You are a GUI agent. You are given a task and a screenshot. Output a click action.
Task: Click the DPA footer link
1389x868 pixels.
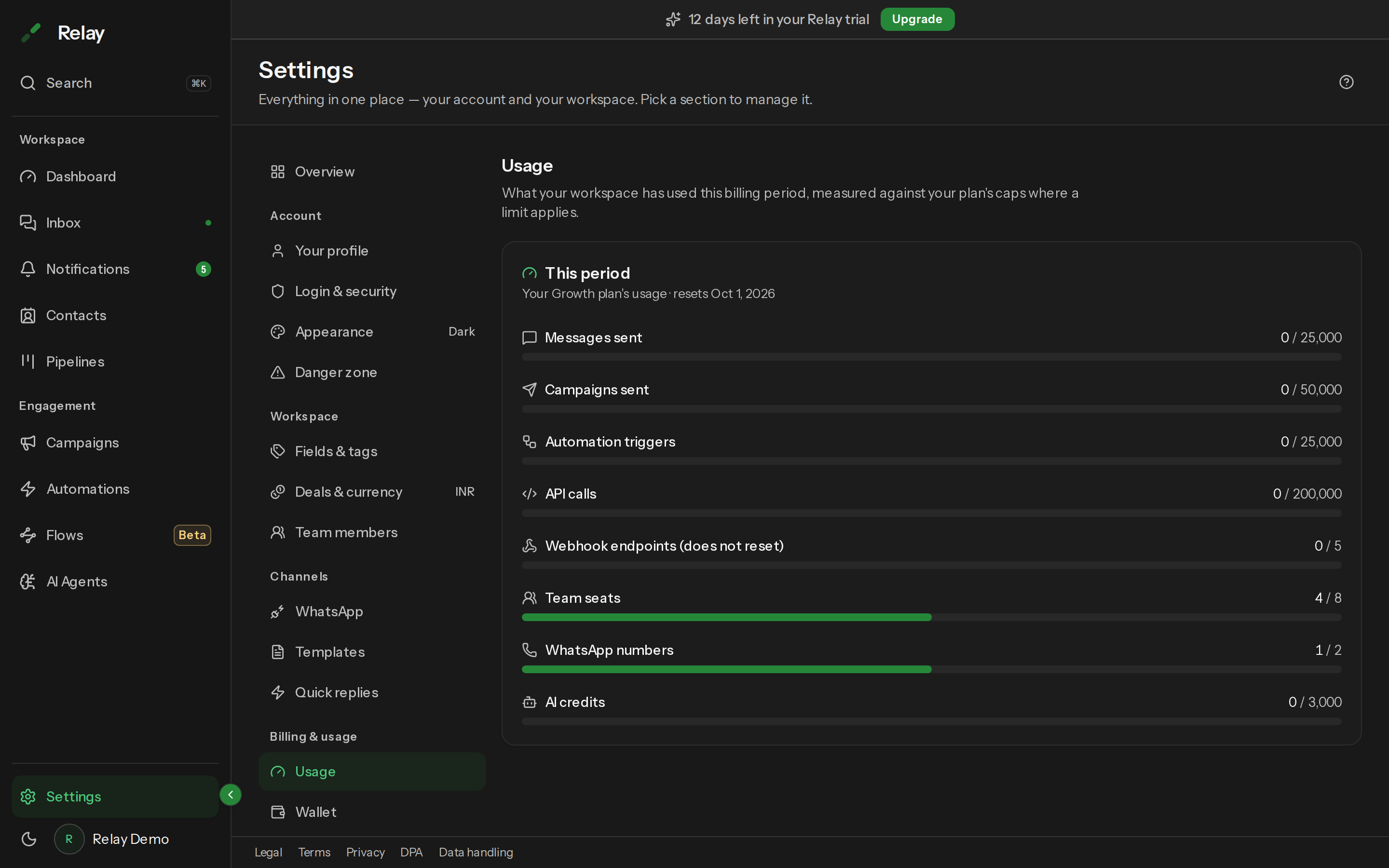(411, 852)
